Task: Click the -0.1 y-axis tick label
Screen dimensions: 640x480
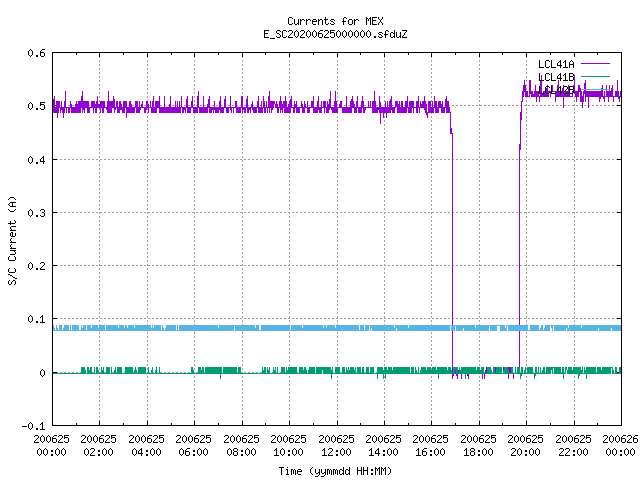Action: pyautogui.click(x=33, y=426)
